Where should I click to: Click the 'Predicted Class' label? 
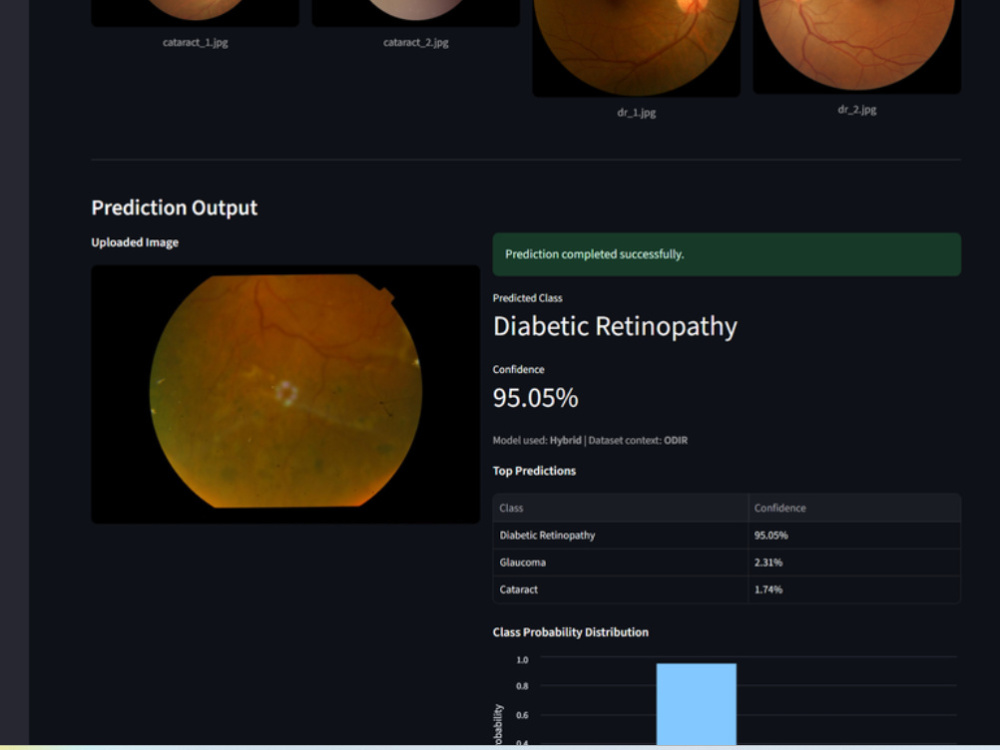pos(527,298)
